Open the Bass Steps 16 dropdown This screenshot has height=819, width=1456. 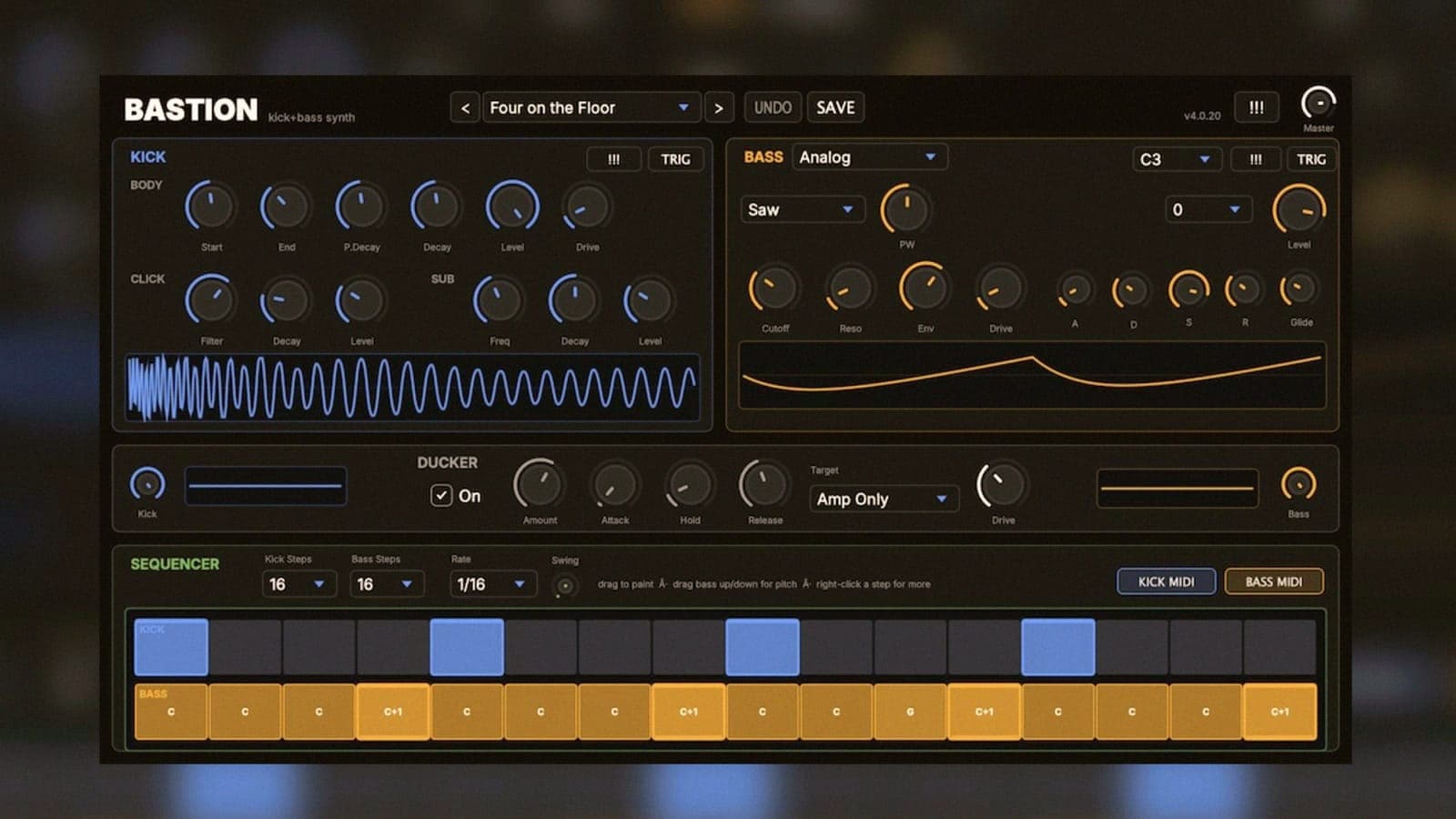[386, 584]
